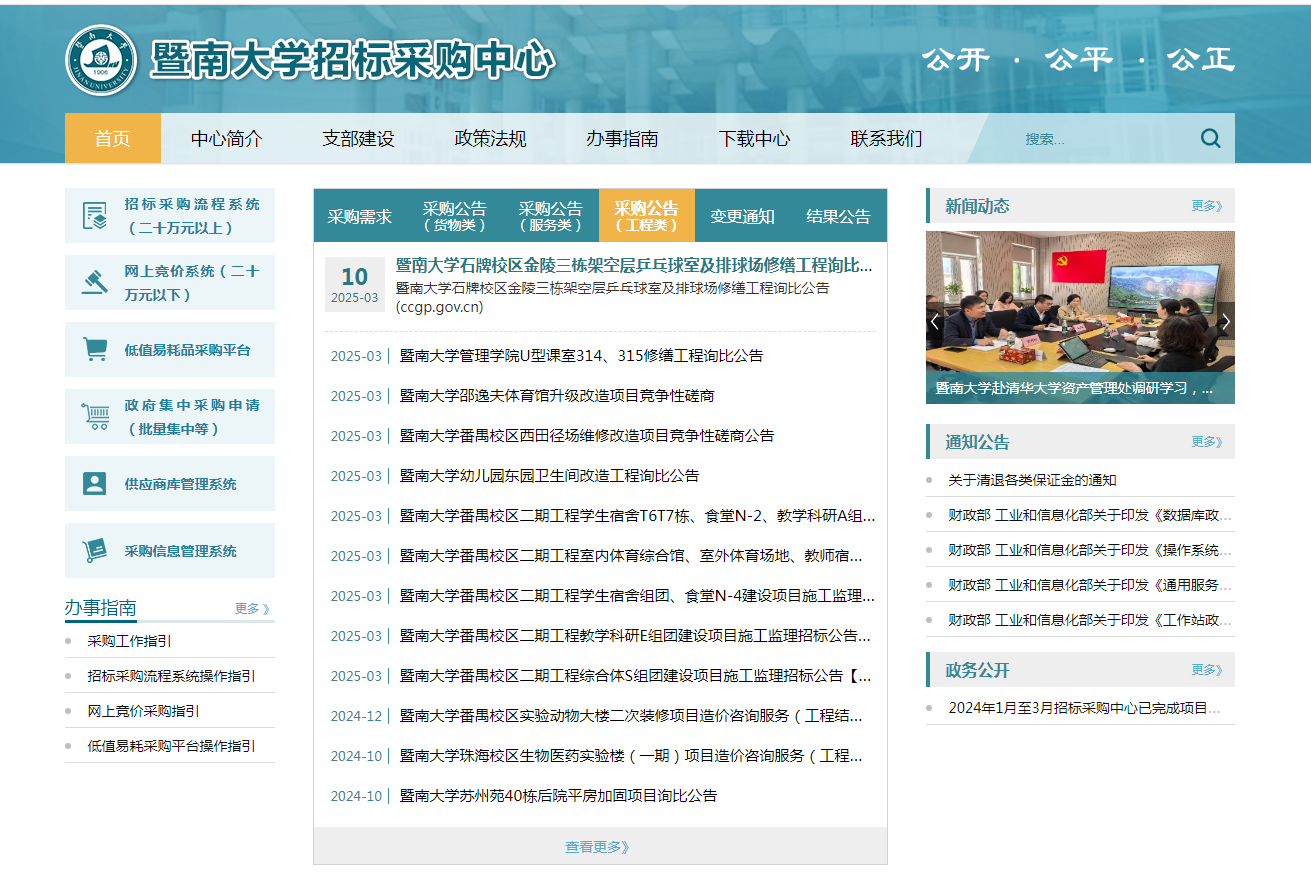Open 招标采购流程系统操作指引 guide

pyautogui.click(x=171, y=676)
